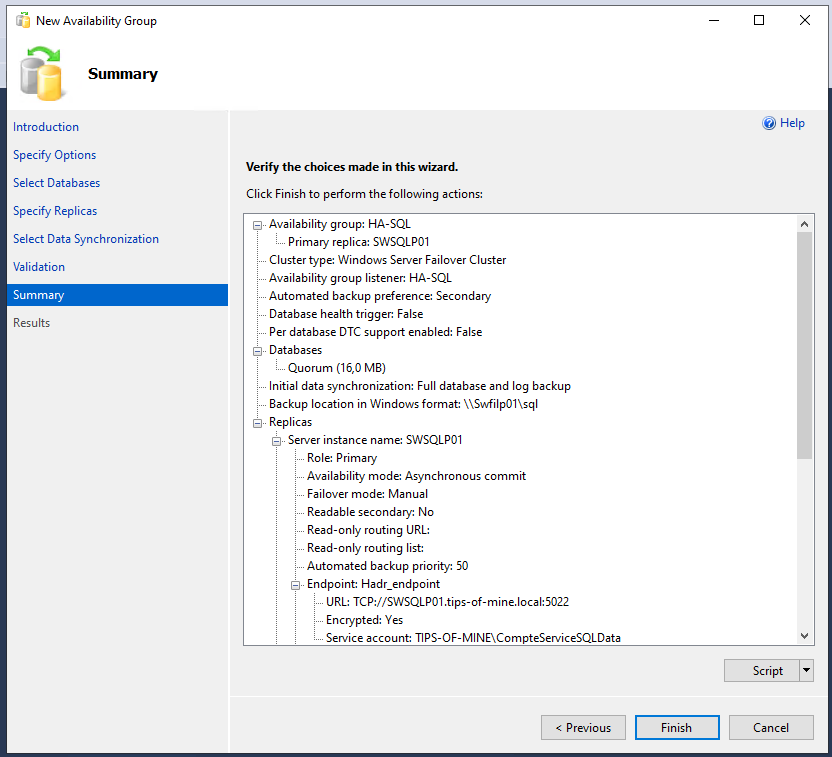Collapse the Databases tree node
This screenshot has height=757, width=832.
[257, 351]
